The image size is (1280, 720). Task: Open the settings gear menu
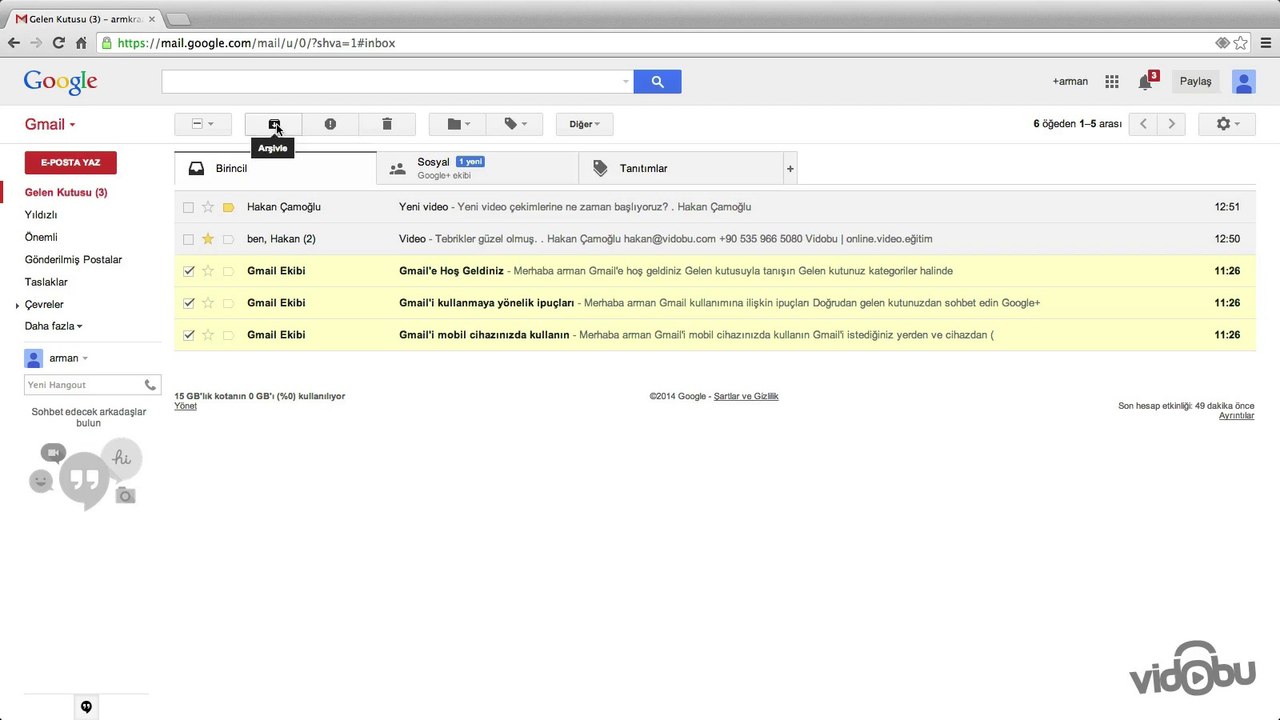[1227, 124]
